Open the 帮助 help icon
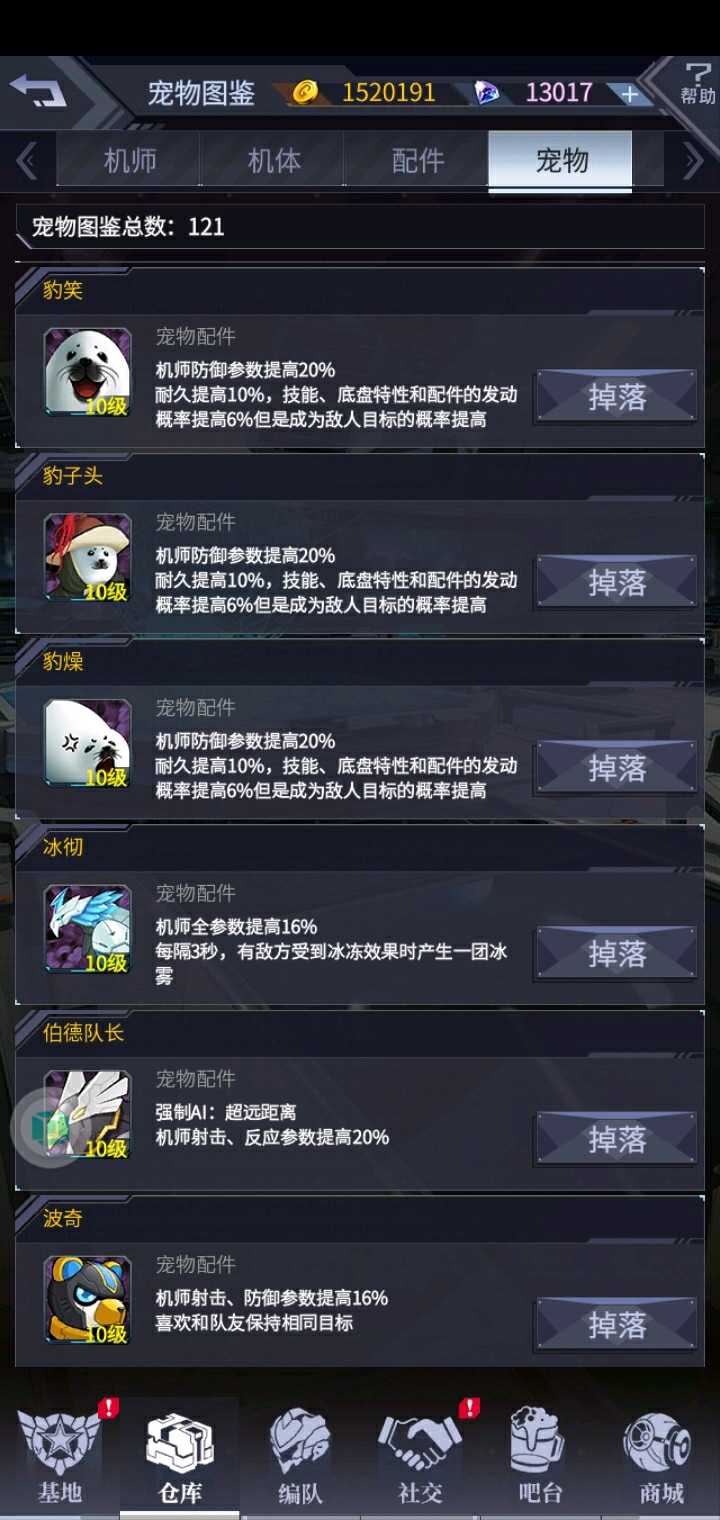The height and width of the screenshot is (1520, 720). (697, 84)
